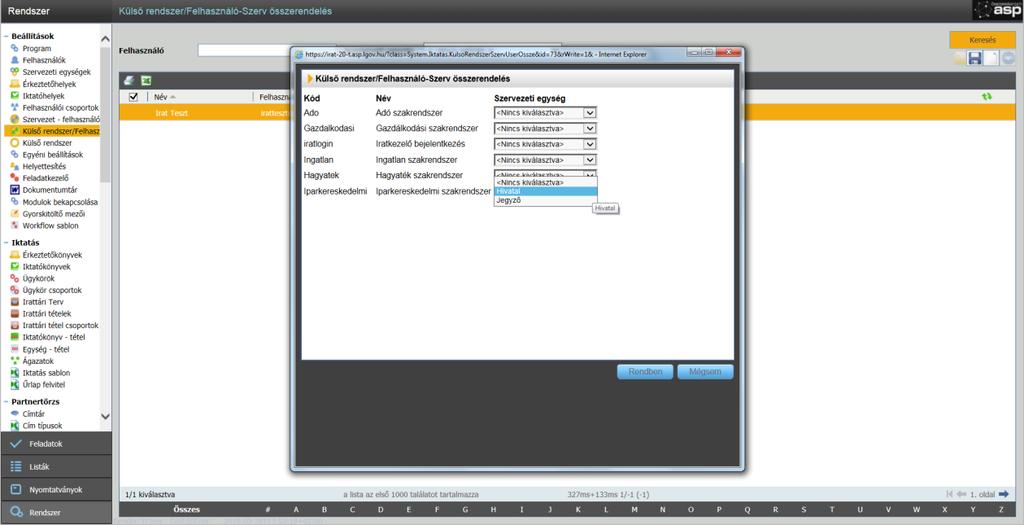The width and height of the screenshot is (1024, 525).
Task: Switch to Listák panel
Action: (56, 467)
